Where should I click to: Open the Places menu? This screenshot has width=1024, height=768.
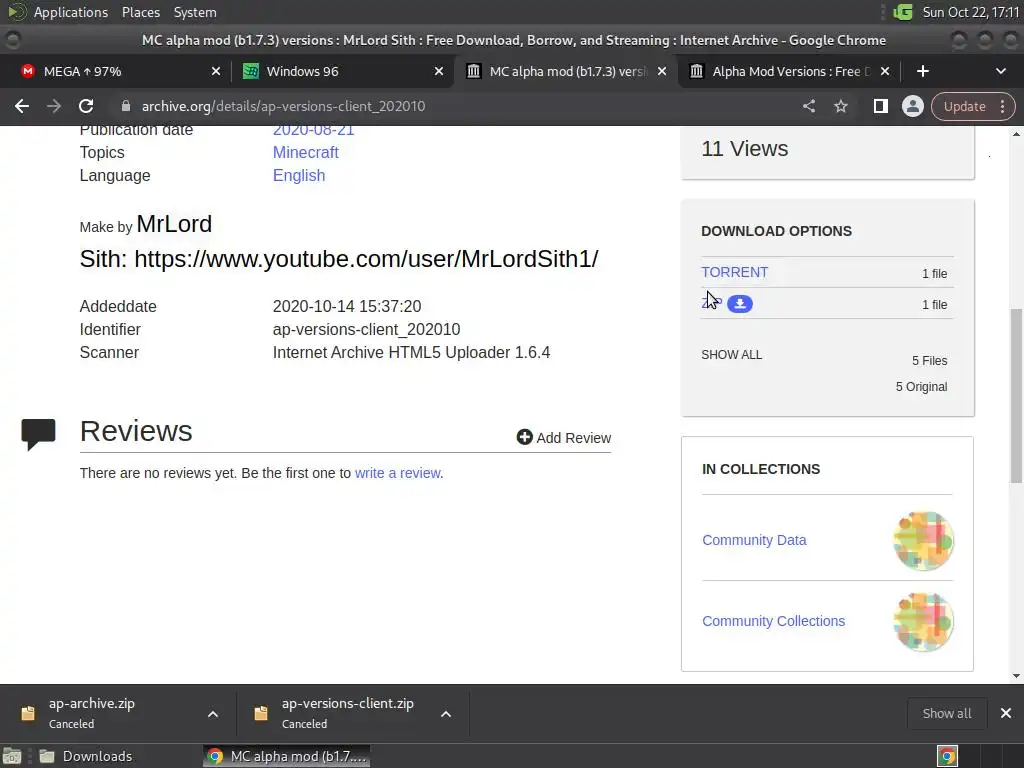(x=141, y=12)
